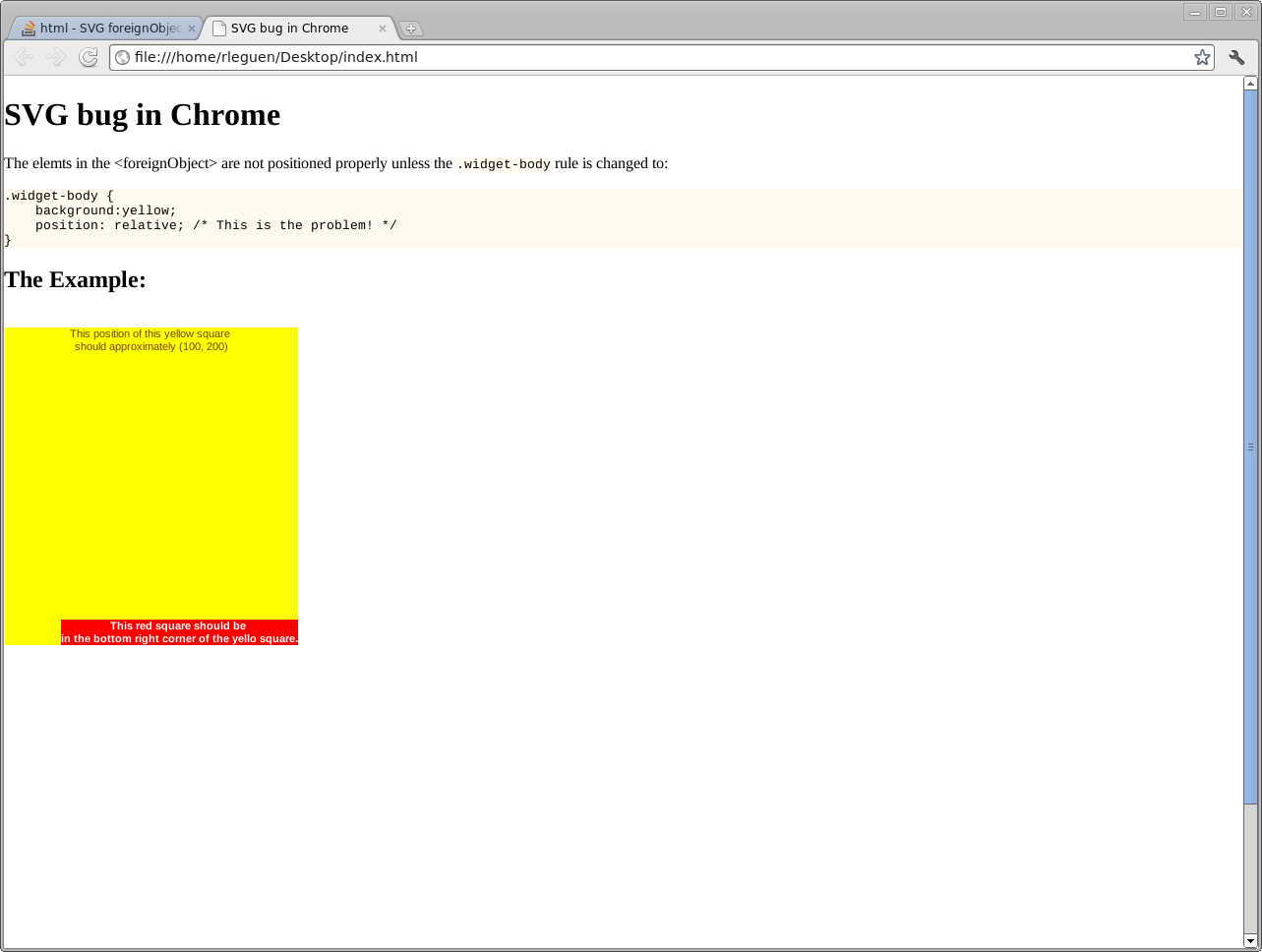The width and height of the screenshot is (1262, 952).
Task: Close the 'SVG bug in Chrome' tab
Action: tap(383, 29)
